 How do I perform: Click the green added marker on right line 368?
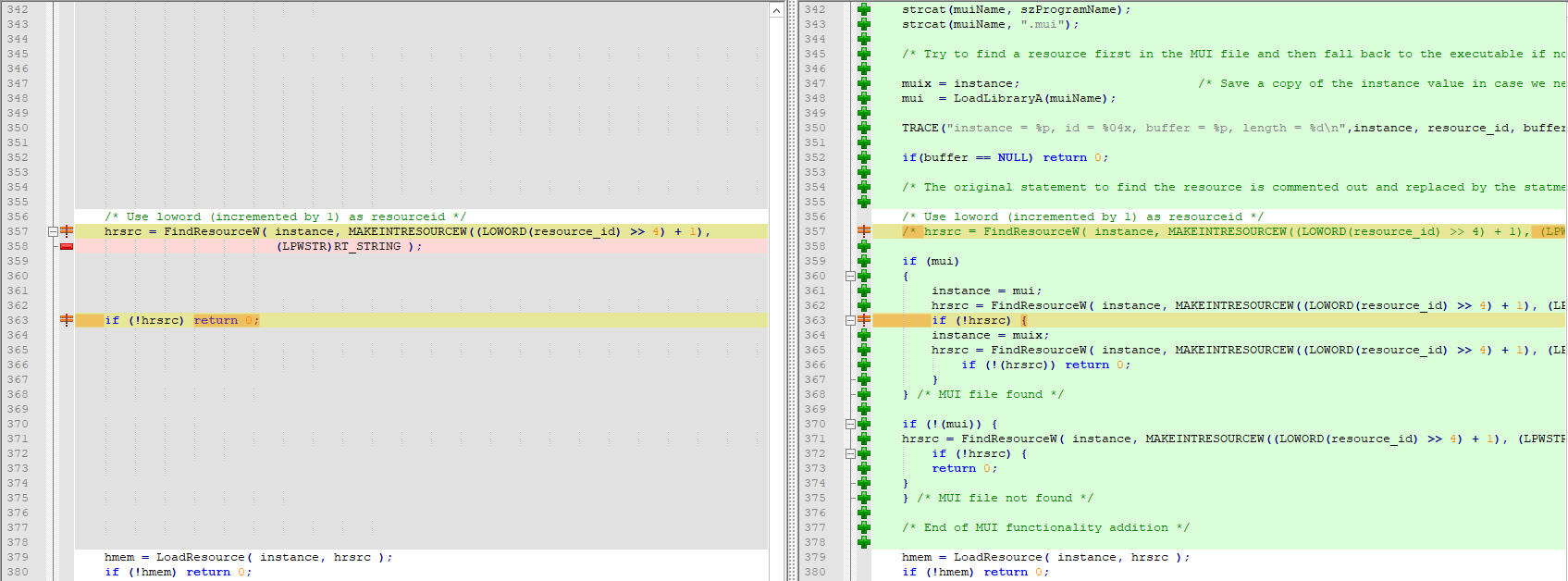(864, 394)
